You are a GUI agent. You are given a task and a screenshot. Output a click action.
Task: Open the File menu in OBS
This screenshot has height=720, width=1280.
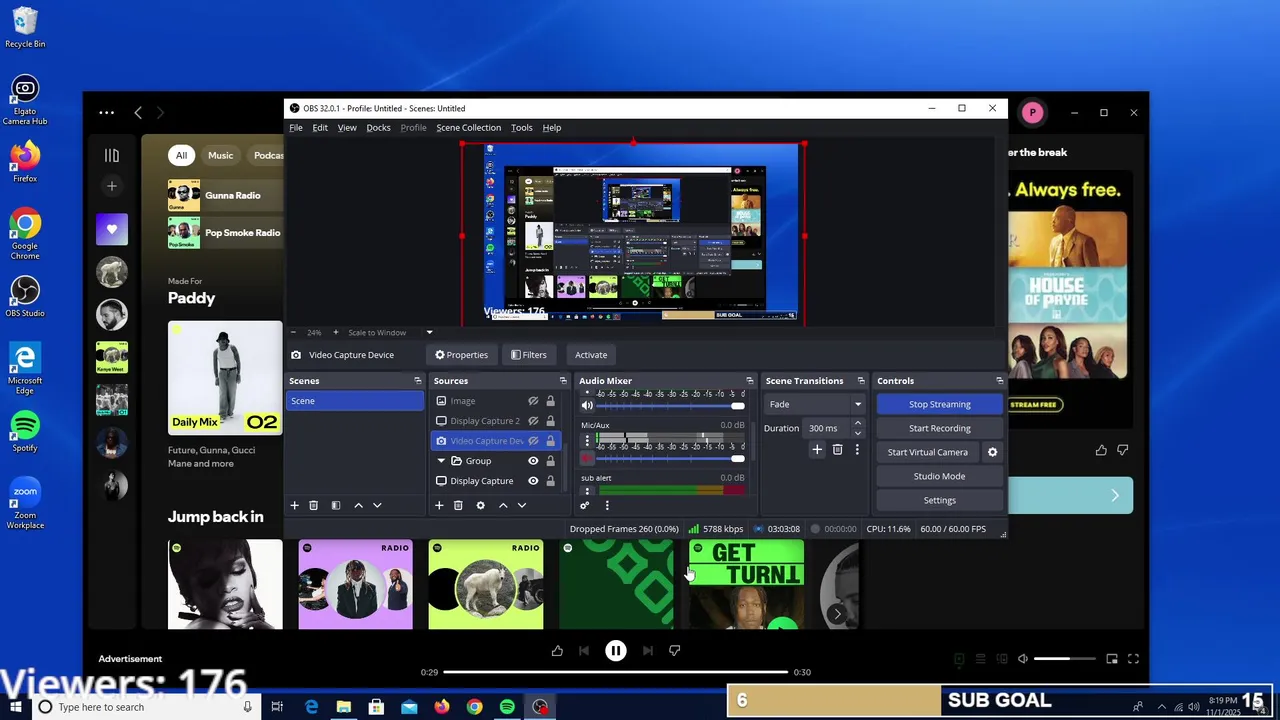(x=296, y=128)
